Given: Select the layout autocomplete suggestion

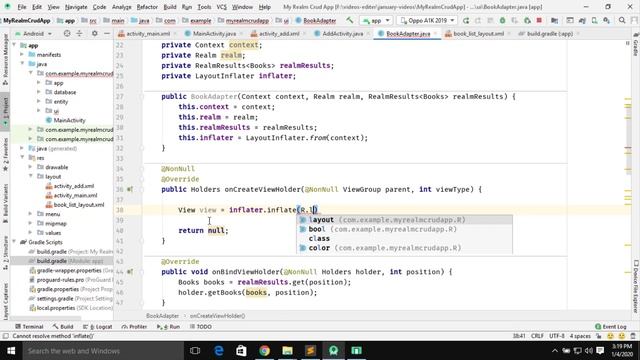Looking at the screenshot, I should pyautogui.click(x=404, y=220).
